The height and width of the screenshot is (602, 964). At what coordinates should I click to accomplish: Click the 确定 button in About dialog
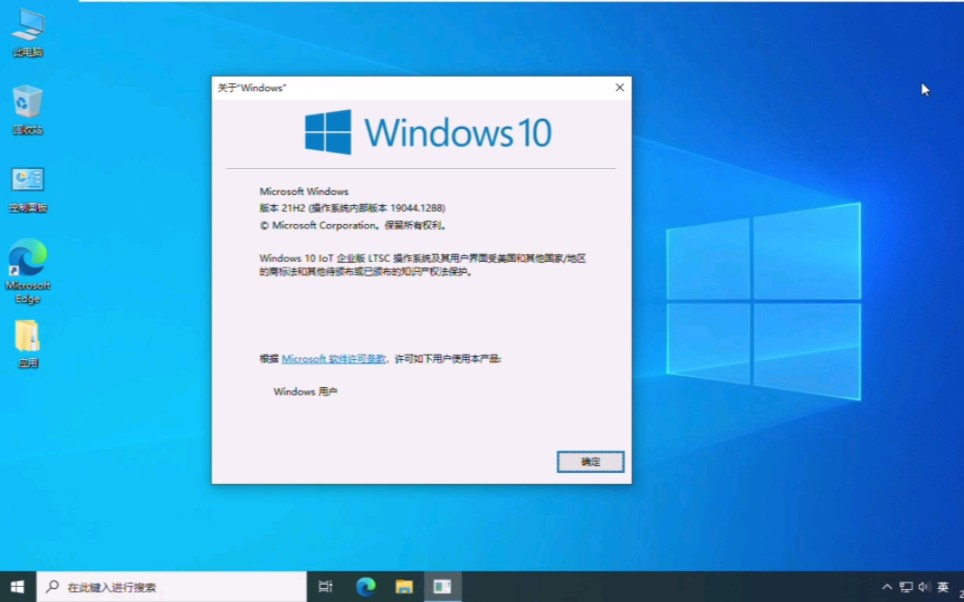590,462
